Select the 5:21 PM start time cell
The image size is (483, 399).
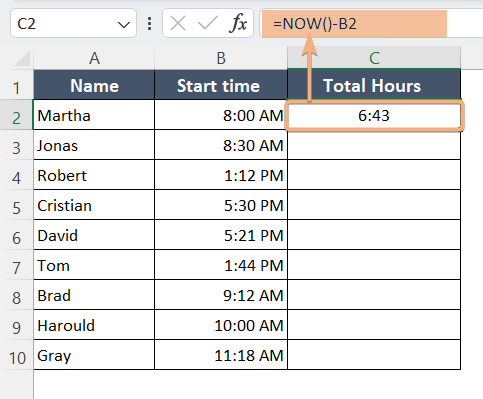point(221,235)
